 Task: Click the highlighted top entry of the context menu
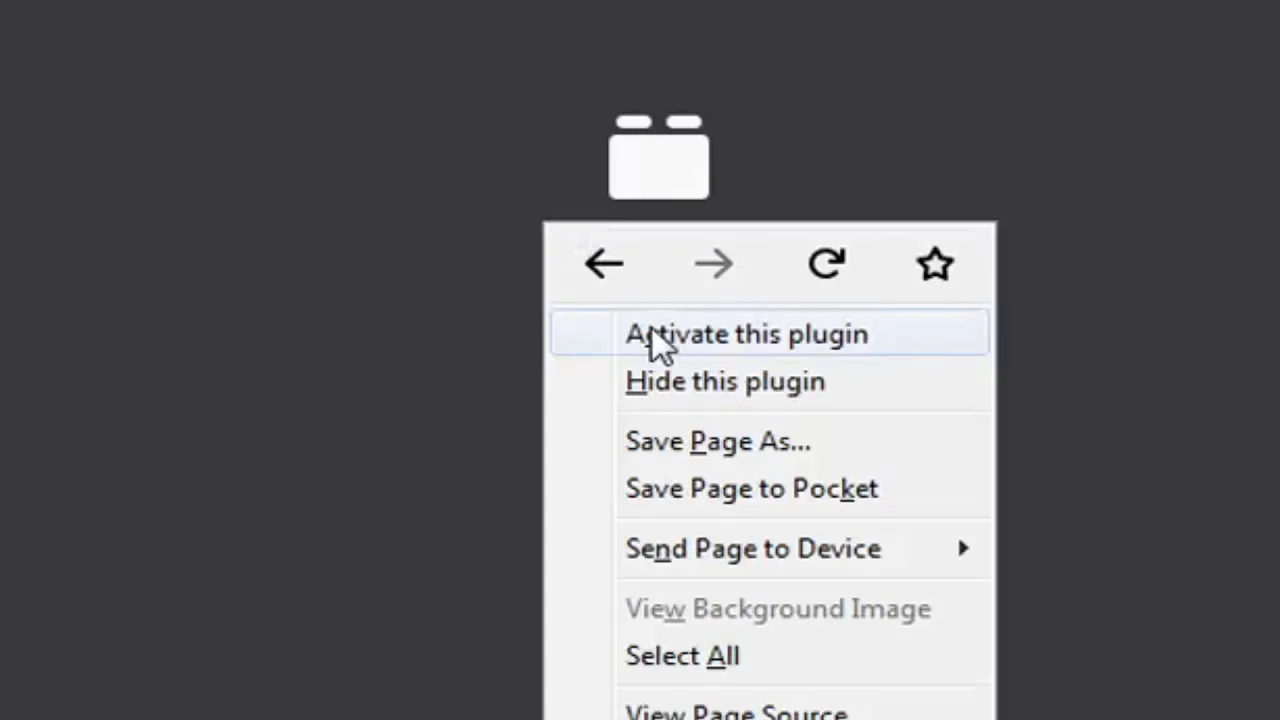click(769, 334)
